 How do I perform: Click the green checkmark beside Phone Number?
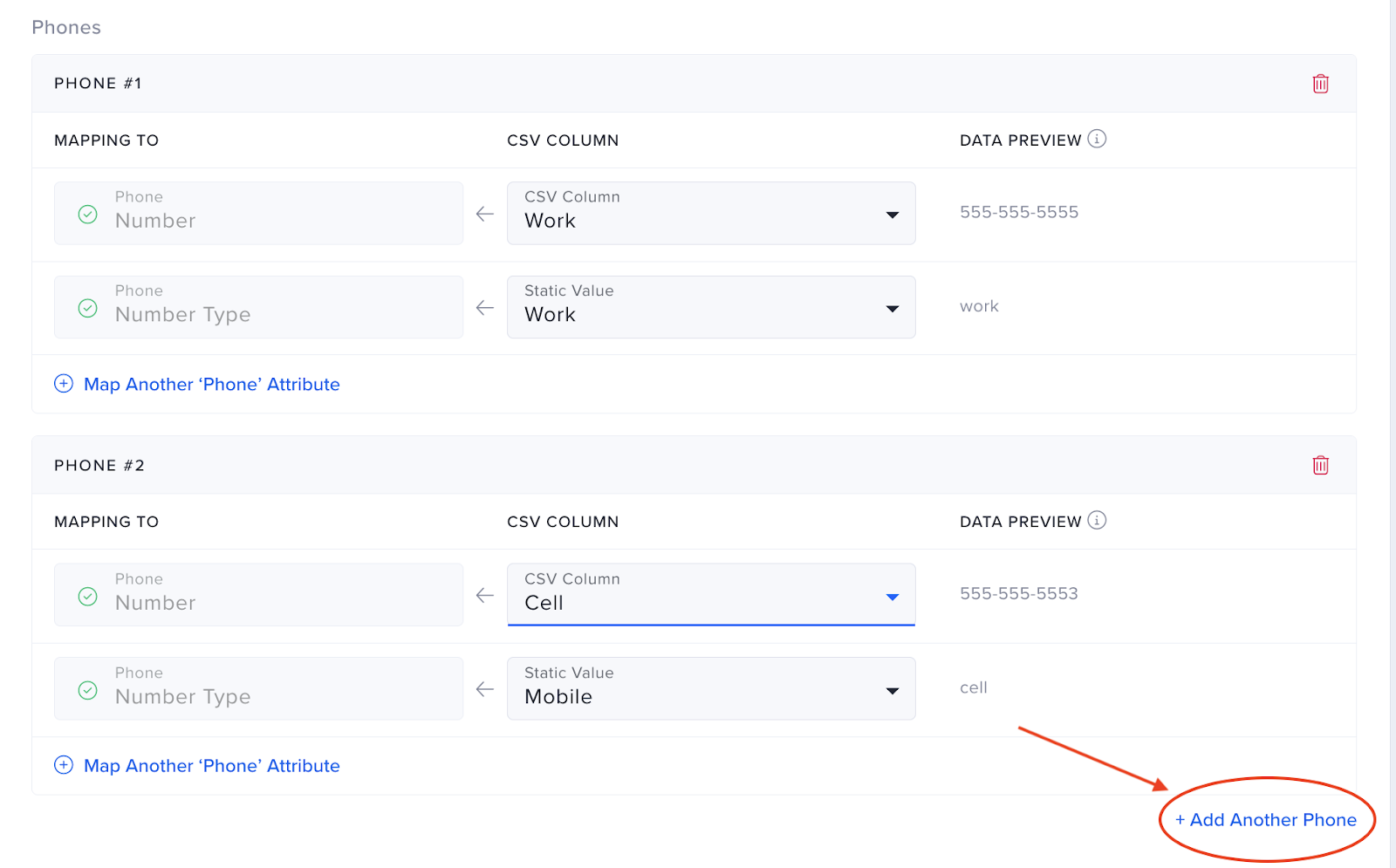coord(87,213)
